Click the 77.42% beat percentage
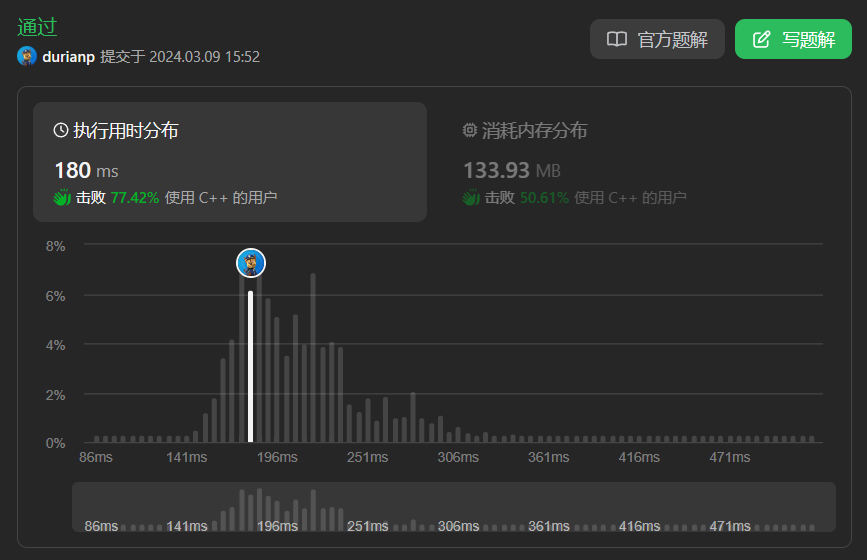This screenshot has height=560, width=867. [x=135, y=198]
